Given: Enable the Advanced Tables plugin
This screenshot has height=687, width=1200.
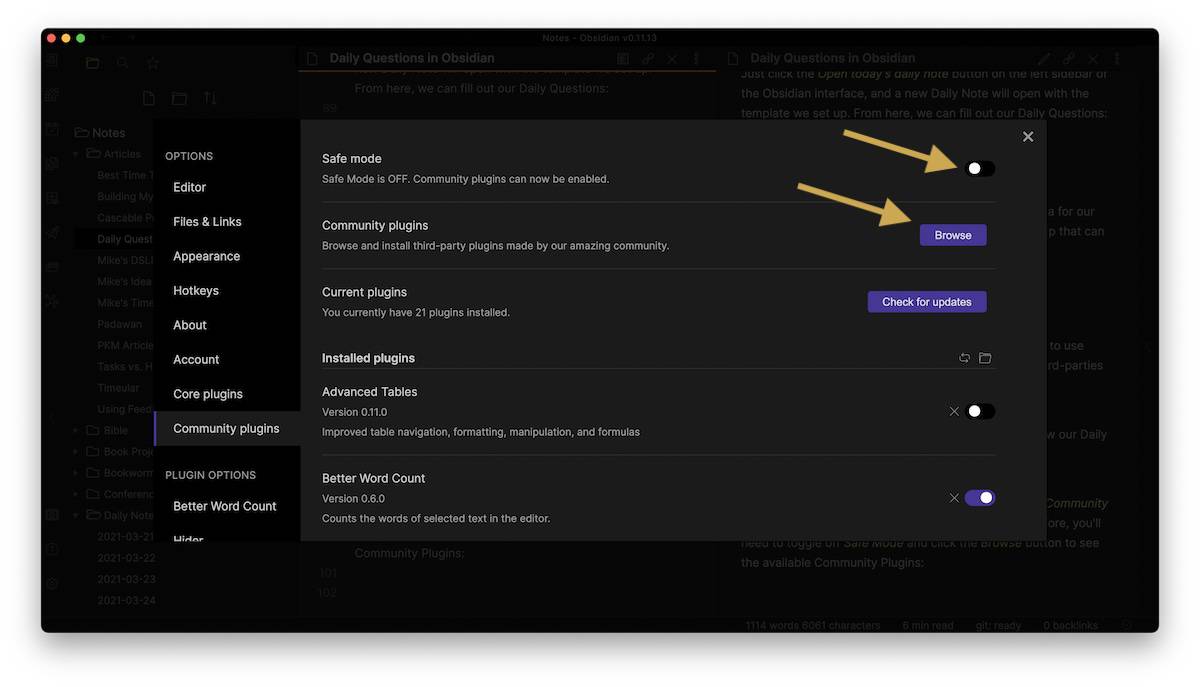Looking at the screenshot, I should [x=980, y=411].
